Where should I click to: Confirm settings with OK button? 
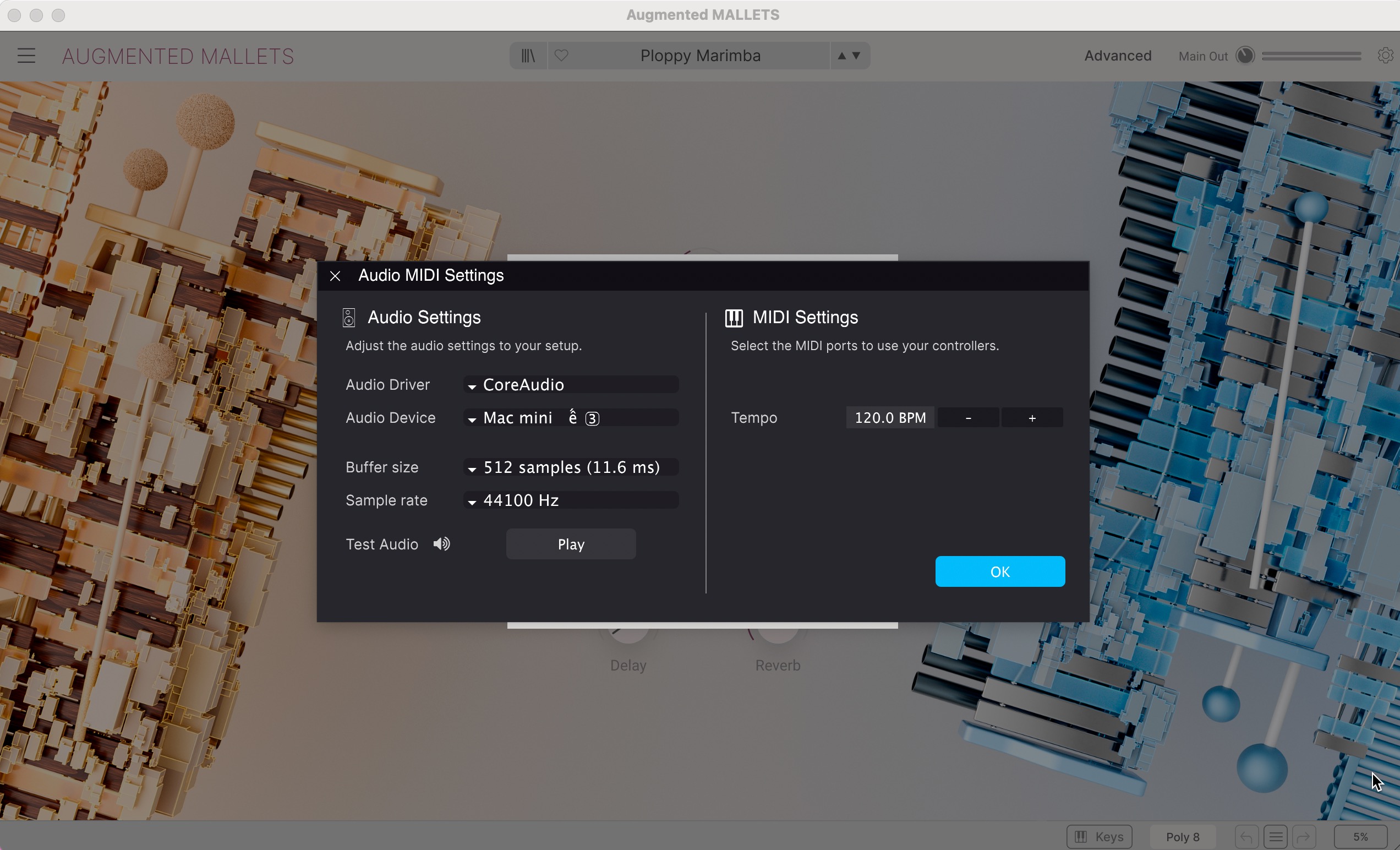click(x=1000, y=571)
